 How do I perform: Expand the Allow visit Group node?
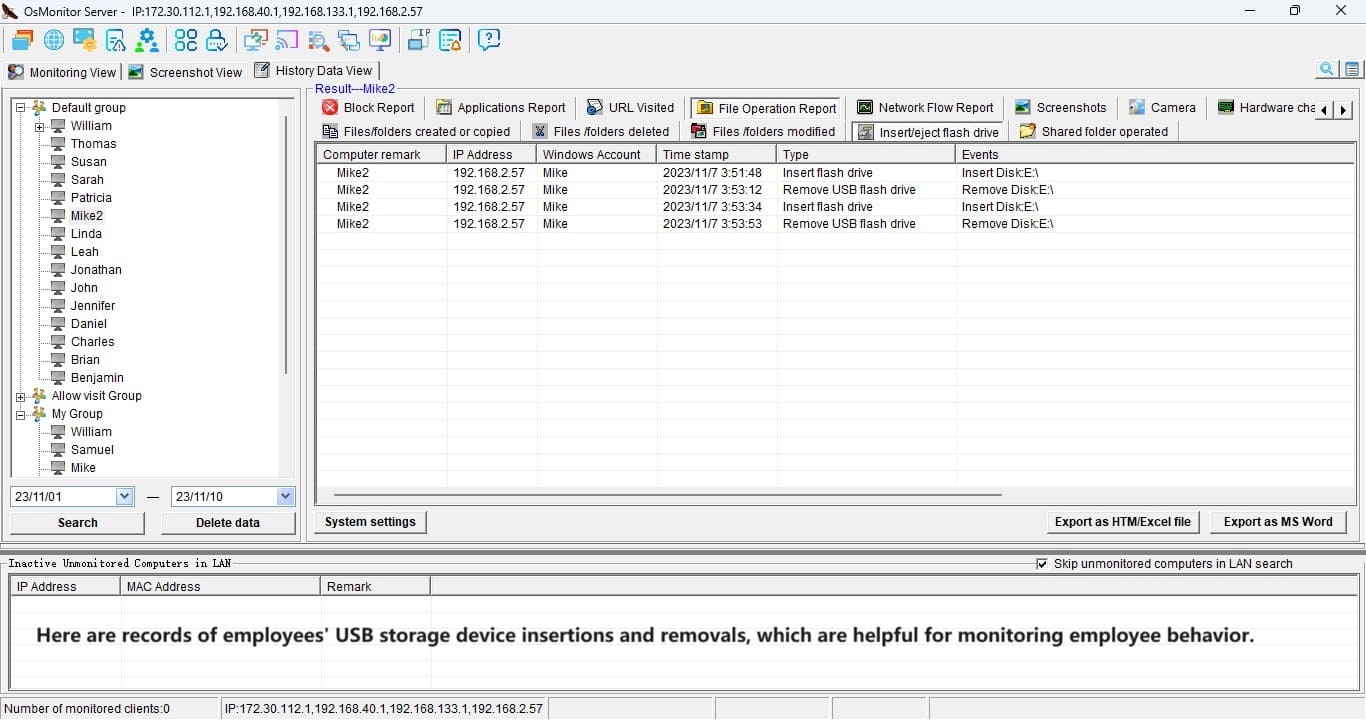pyautogui.click(x=20, y=396)
